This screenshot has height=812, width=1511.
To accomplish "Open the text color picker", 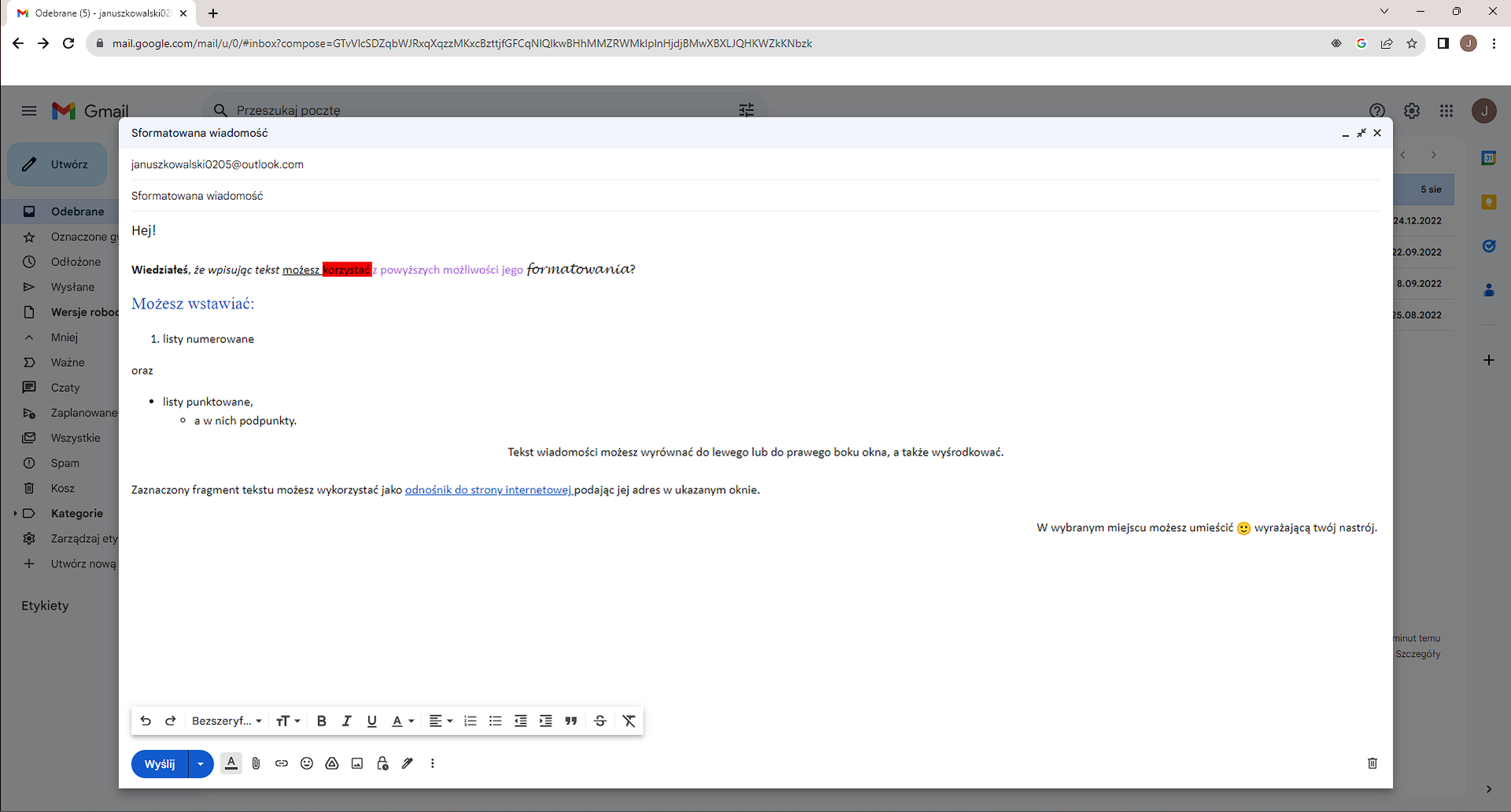I will [x=402, y=721].
